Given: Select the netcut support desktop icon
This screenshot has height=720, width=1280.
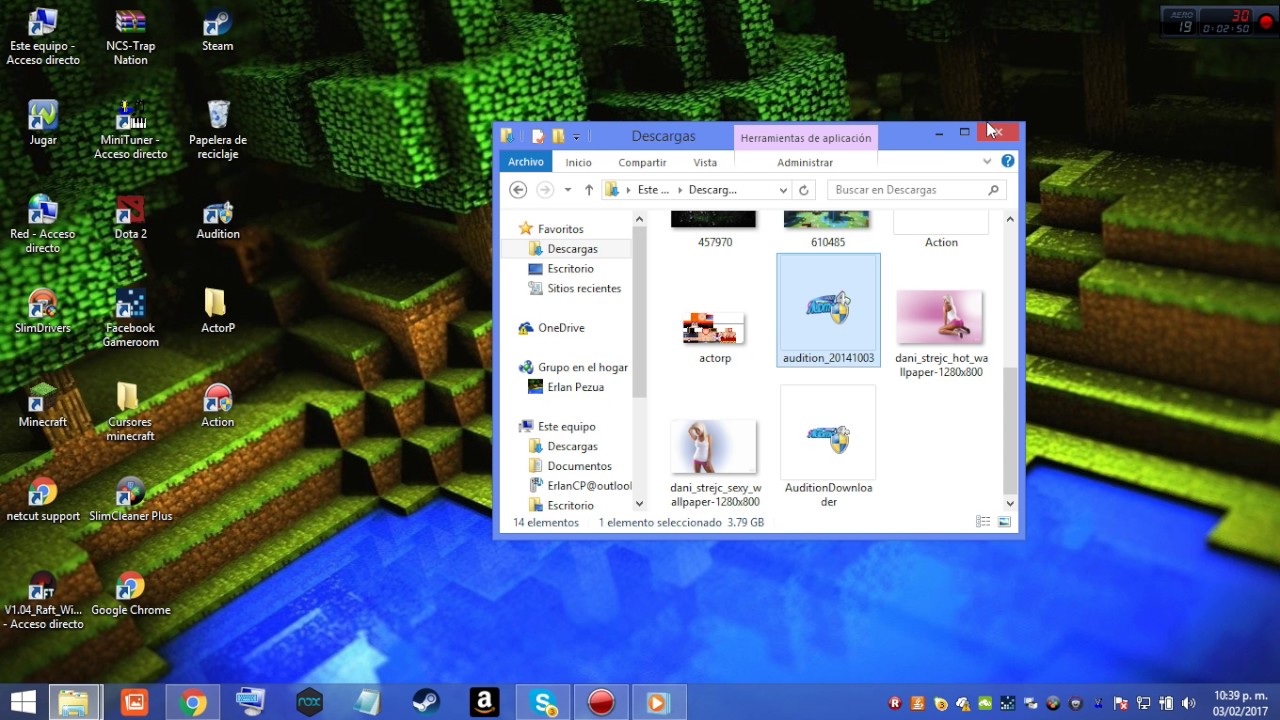Looking at the screenshot, I should [x=42, y=499].
